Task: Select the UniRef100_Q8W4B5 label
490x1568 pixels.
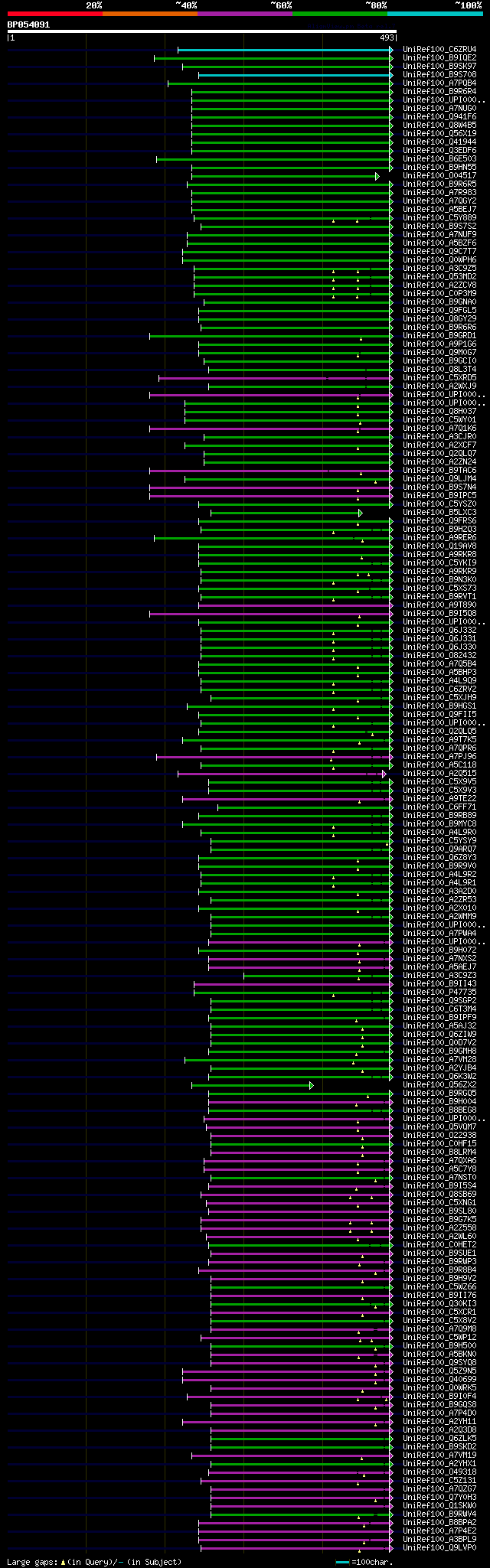Action: coord(439,126)
